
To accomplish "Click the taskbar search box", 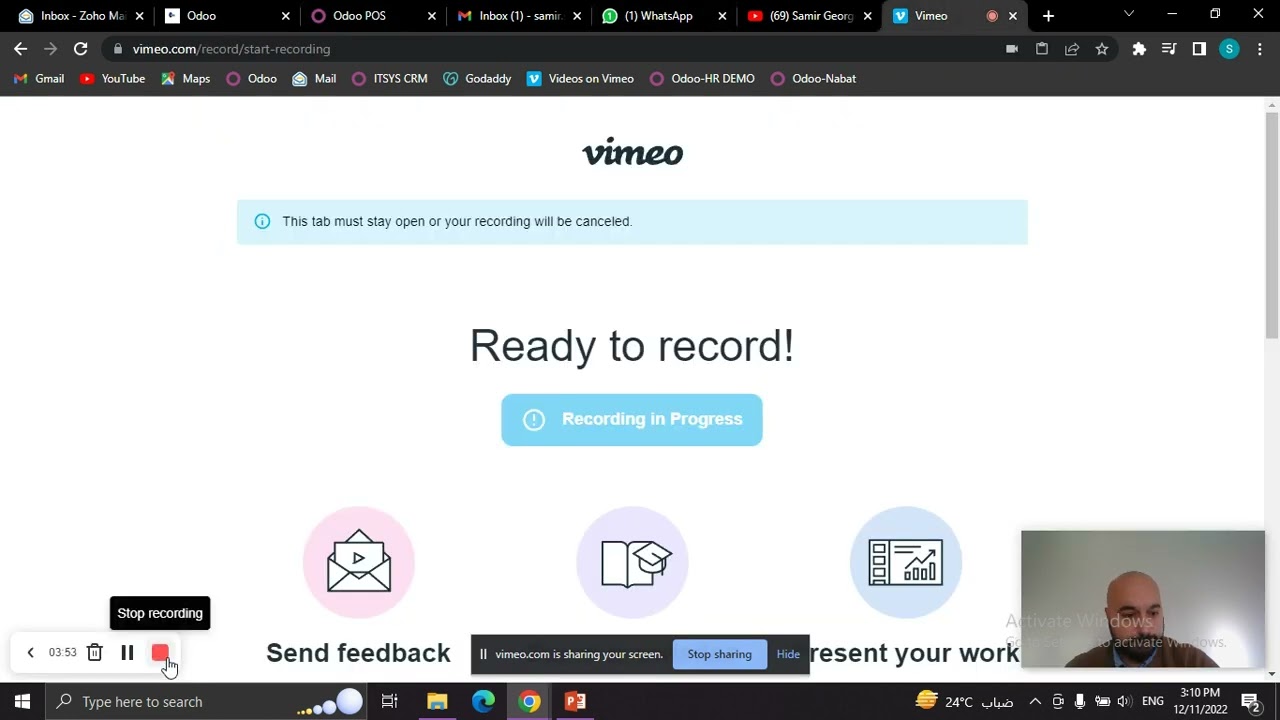I will pyautogui.click(x=207, y=702).
